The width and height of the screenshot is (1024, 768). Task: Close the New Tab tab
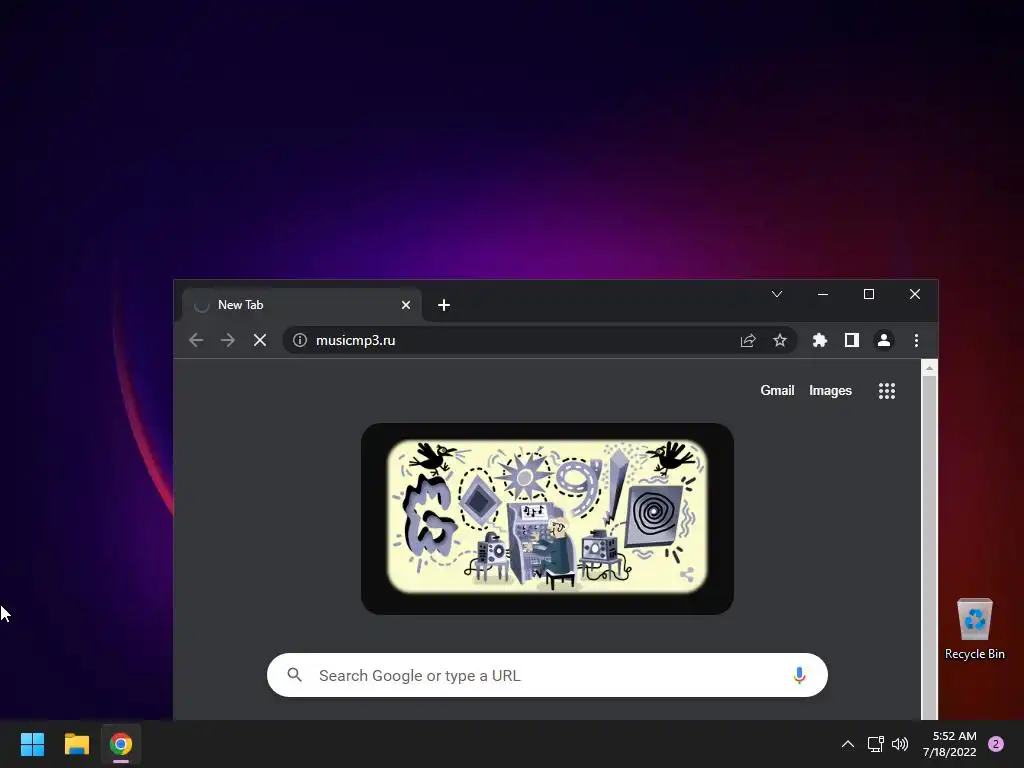[x=406, y=305]
